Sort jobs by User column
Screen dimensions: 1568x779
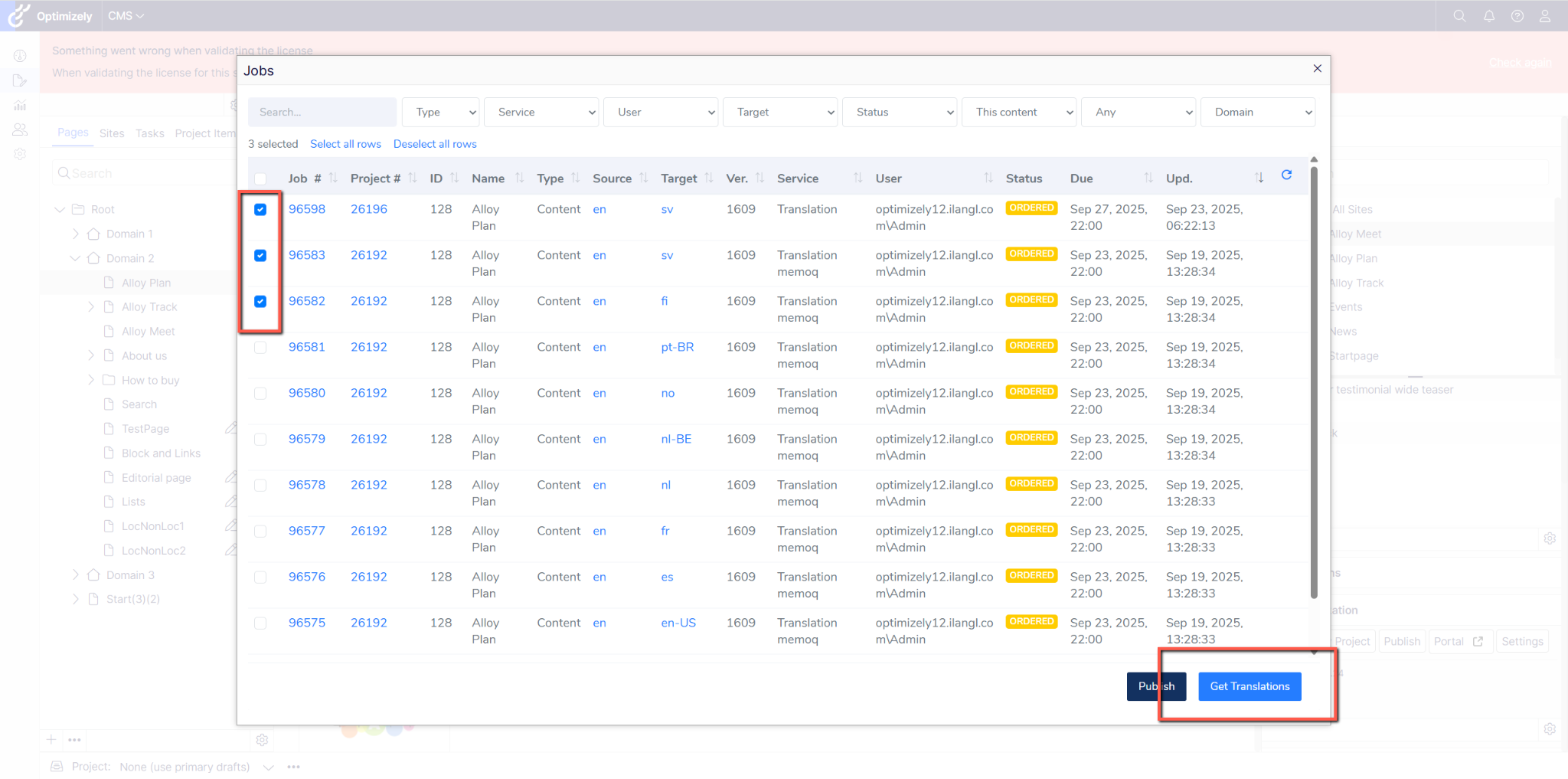[988, 178]
